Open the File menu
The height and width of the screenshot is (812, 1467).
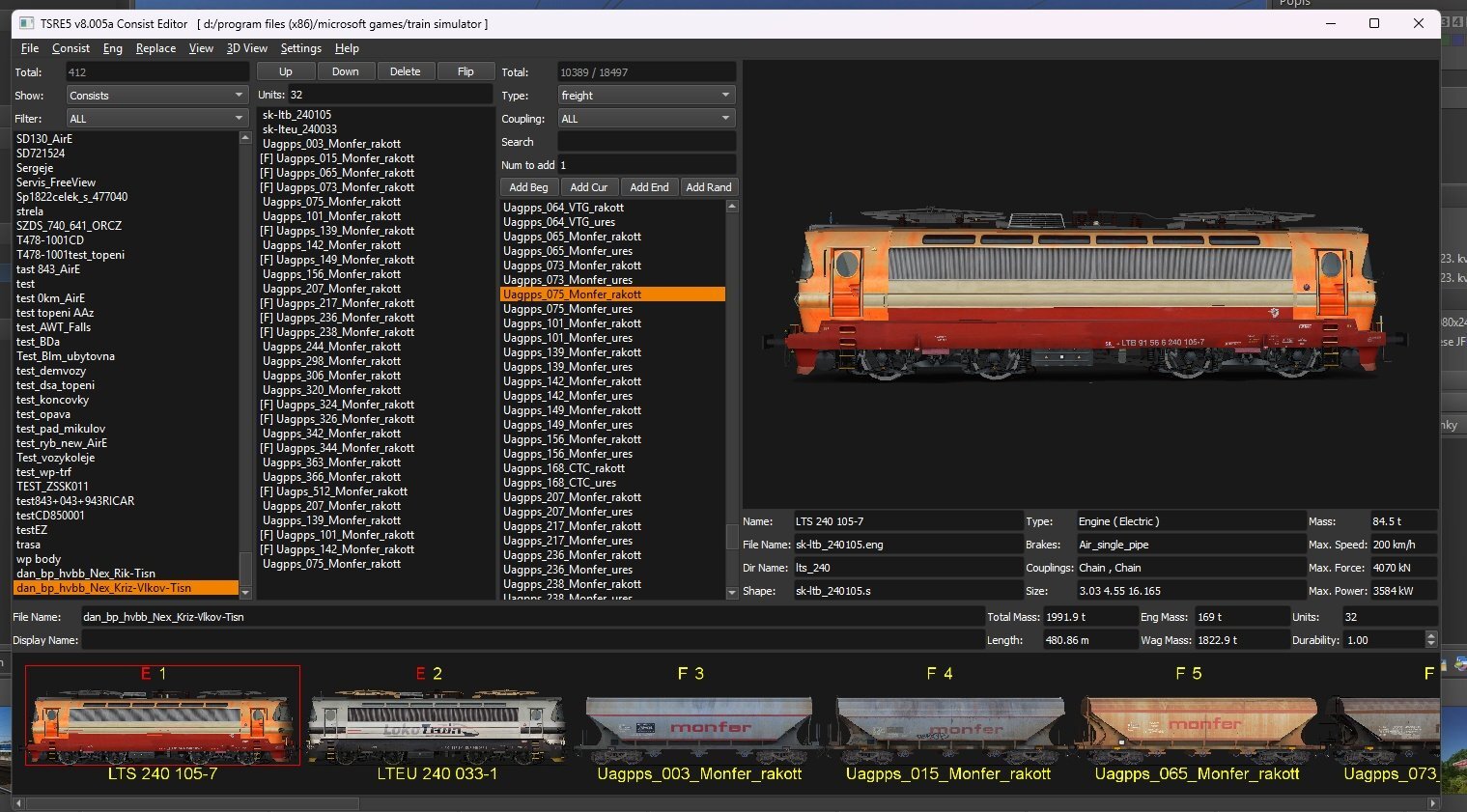click(x=30, y=48)
